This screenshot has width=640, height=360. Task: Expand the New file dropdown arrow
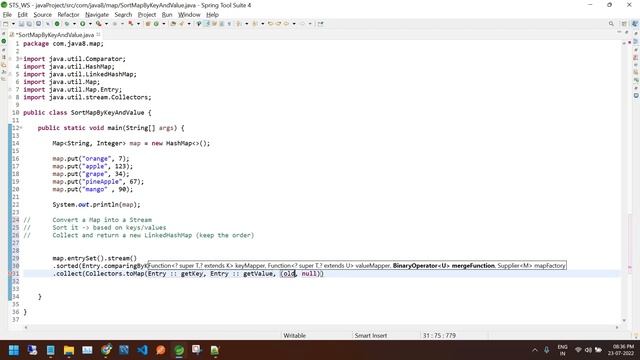point(13,24)
